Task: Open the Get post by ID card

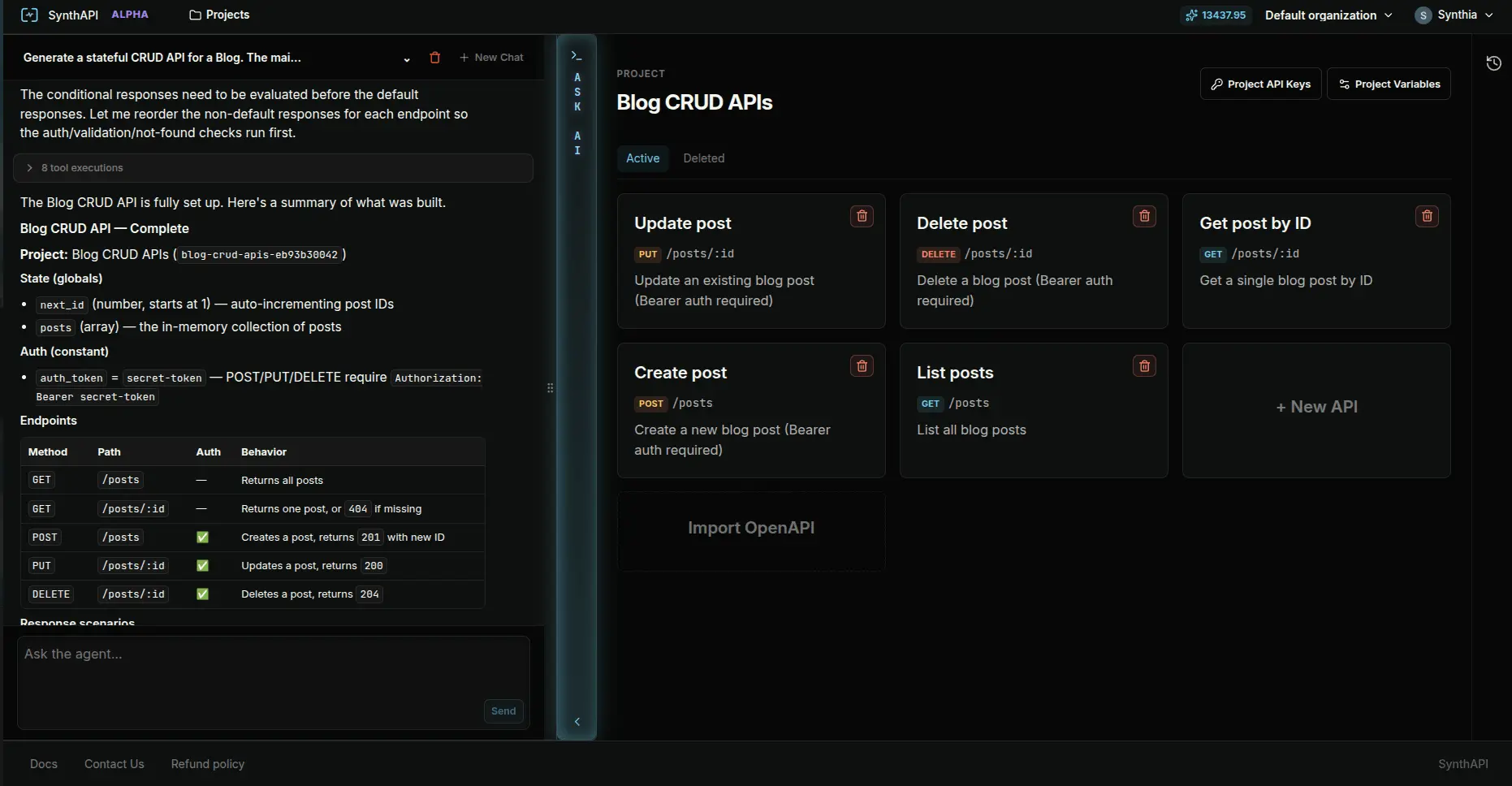Action: pos(1316,261)
